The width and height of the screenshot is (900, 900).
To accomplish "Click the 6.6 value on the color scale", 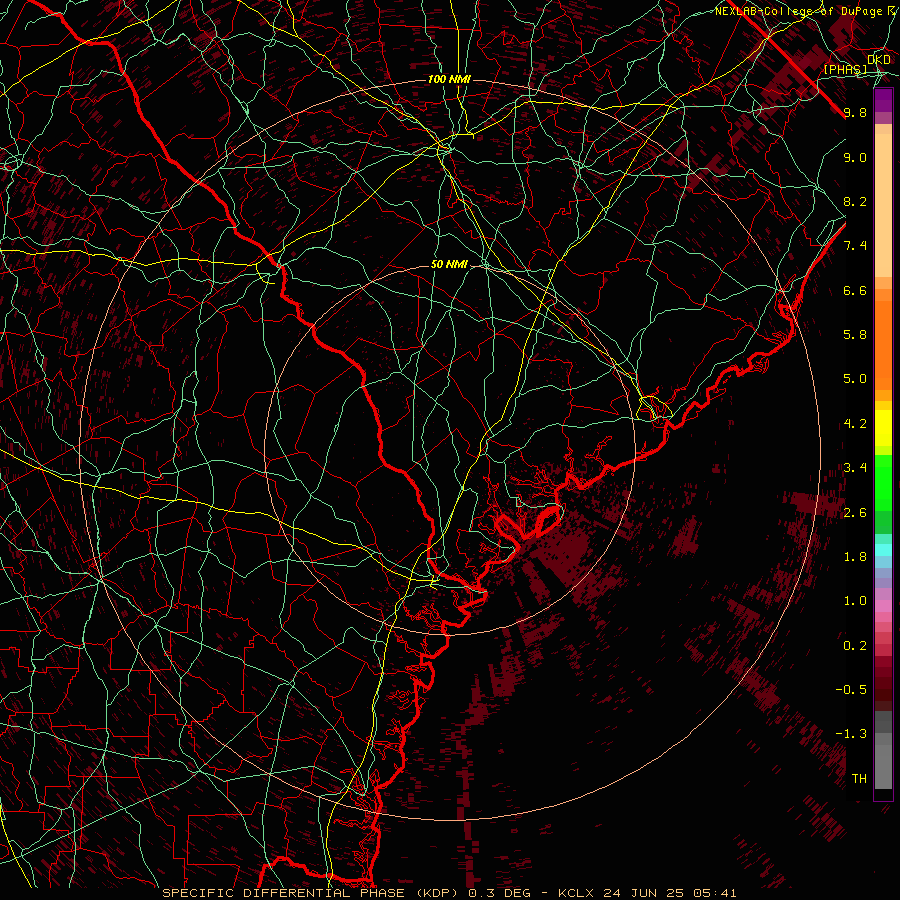I will coord(855,290).
